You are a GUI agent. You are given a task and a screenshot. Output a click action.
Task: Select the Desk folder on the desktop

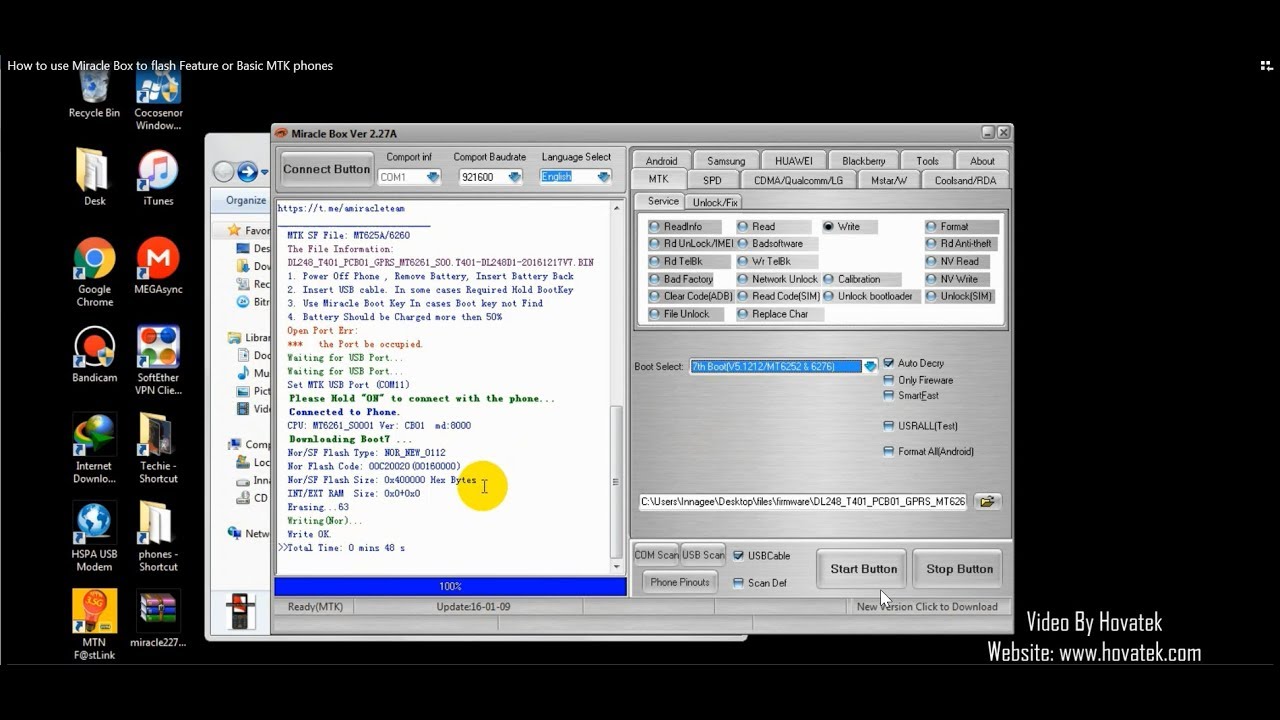[x=94, y=177]
